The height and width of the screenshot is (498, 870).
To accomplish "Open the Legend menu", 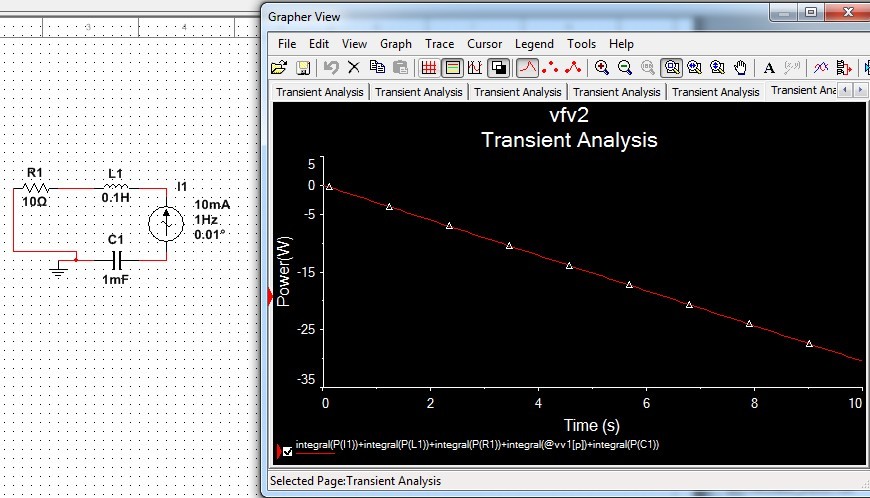I will (534, 44).
